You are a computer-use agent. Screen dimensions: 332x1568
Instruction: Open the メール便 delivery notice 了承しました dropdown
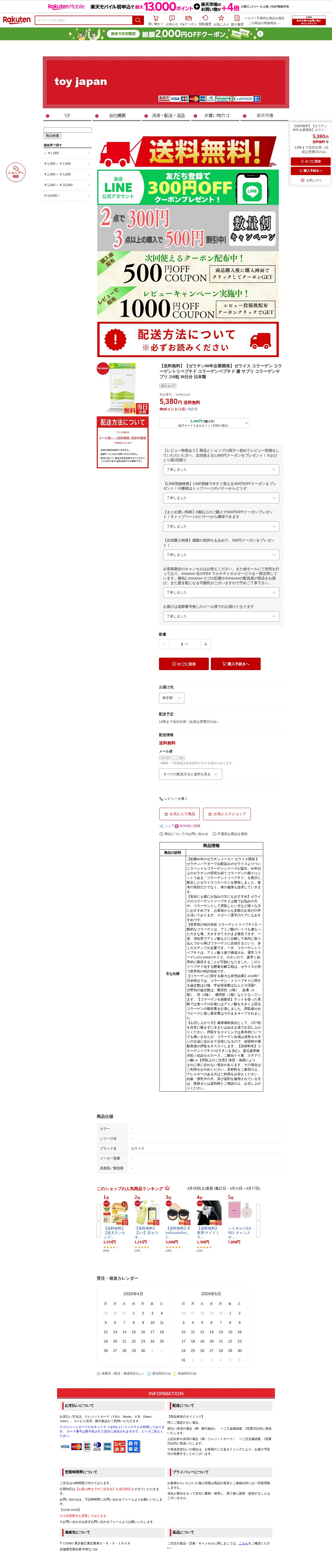(221, 616)
